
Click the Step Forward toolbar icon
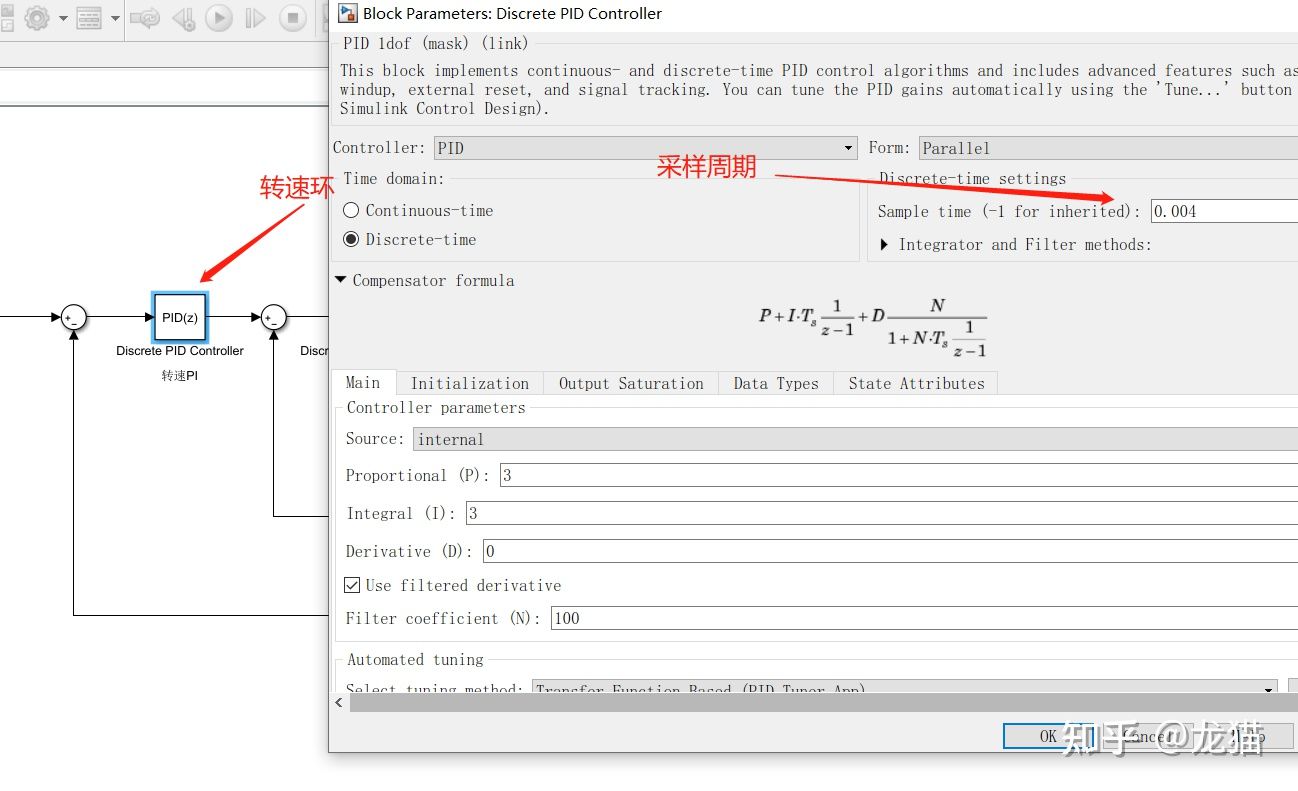(255, 18)
